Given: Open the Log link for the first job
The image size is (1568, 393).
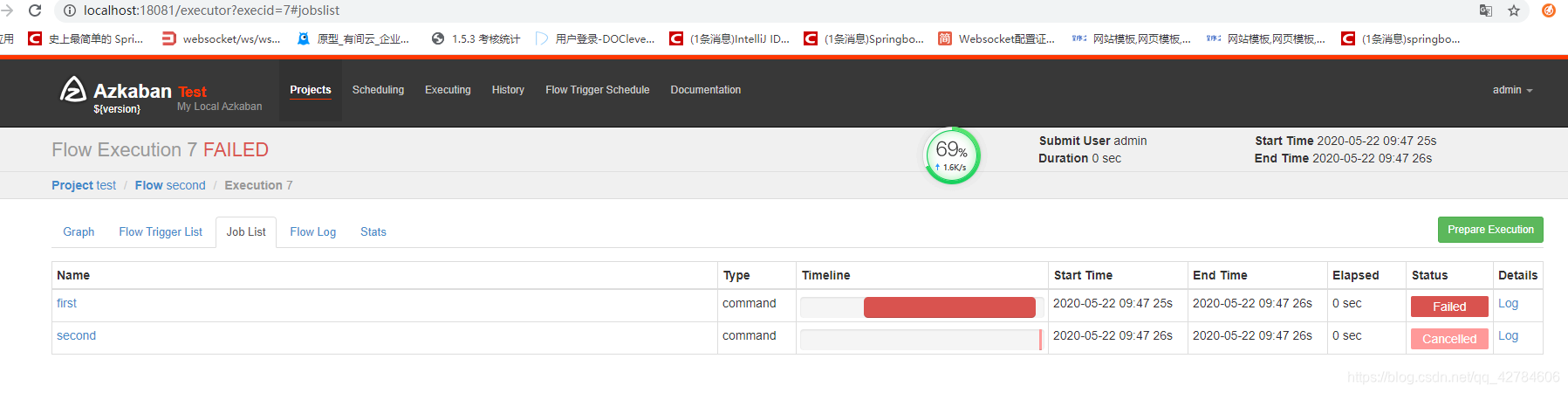Looking at the screenshot, I should point(1508,303).
